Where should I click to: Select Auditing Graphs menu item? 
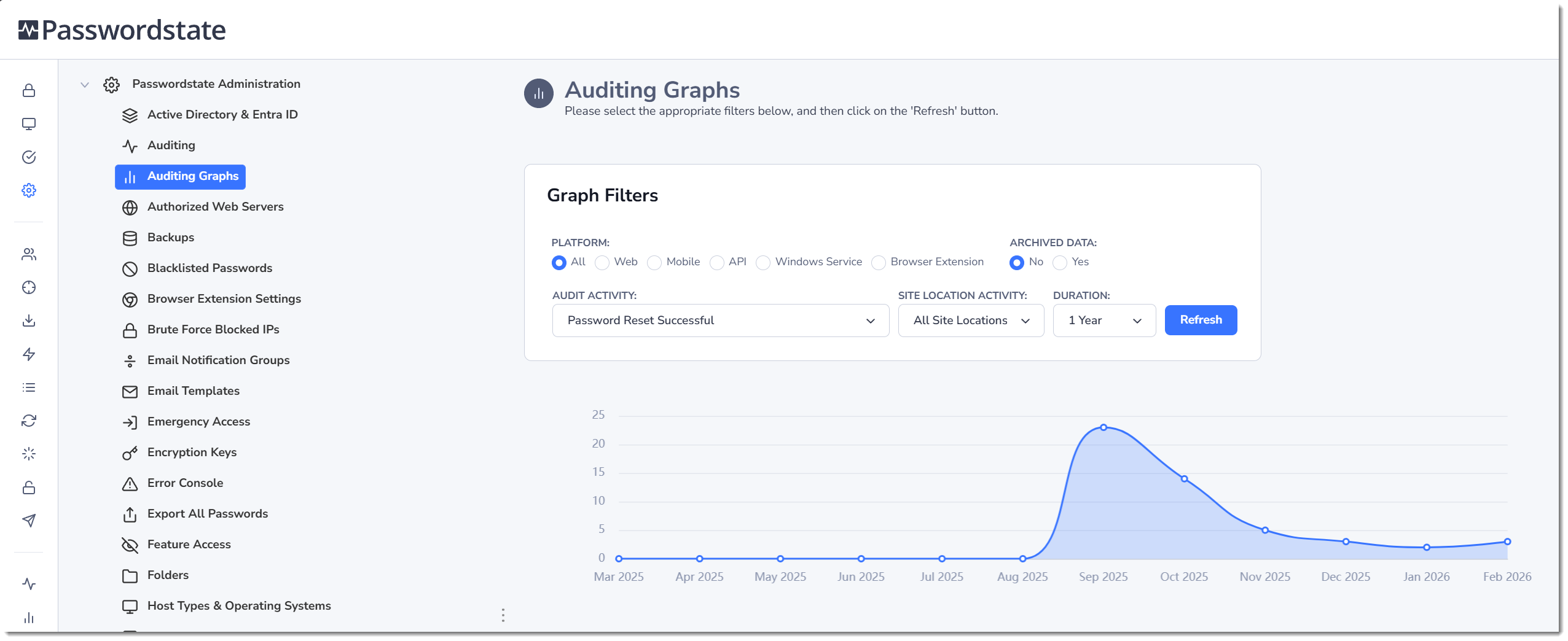[180, 177]
